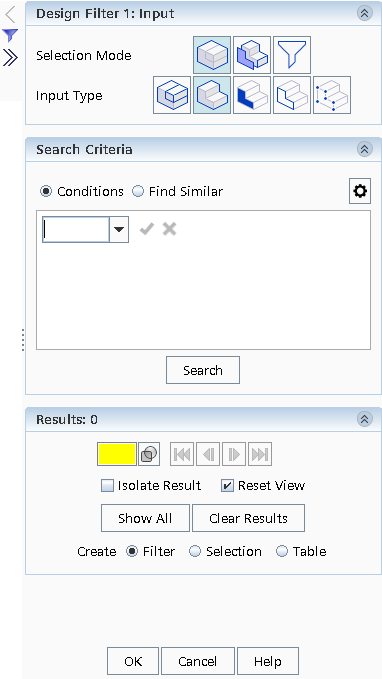Select the solid body selection mode icon
The width and height of the screenshot is (382, 679).
pos(212,55)
